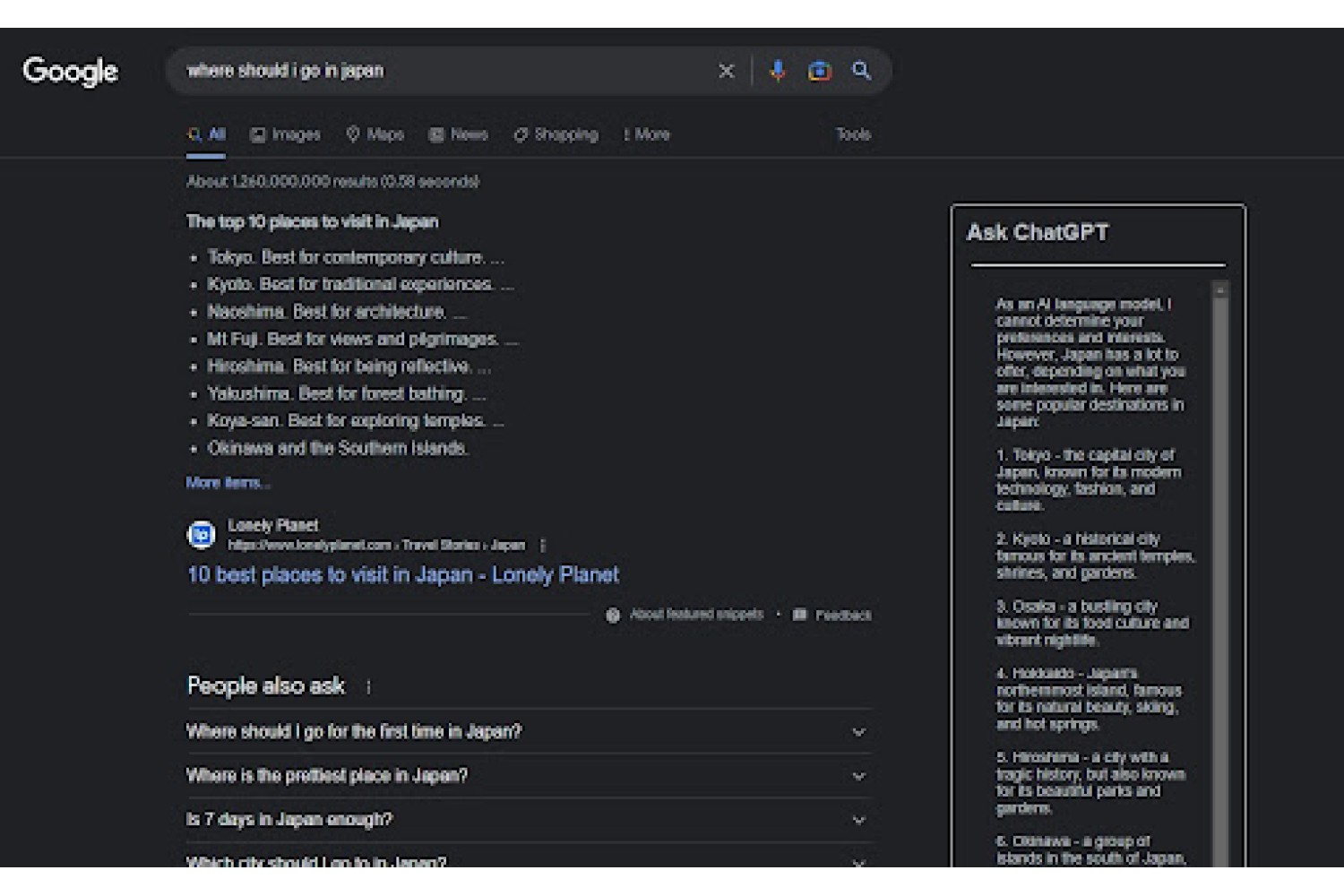Switch to the Shopping tab
The width and height of the screenshot is (1344, 896).
point(556,134)
